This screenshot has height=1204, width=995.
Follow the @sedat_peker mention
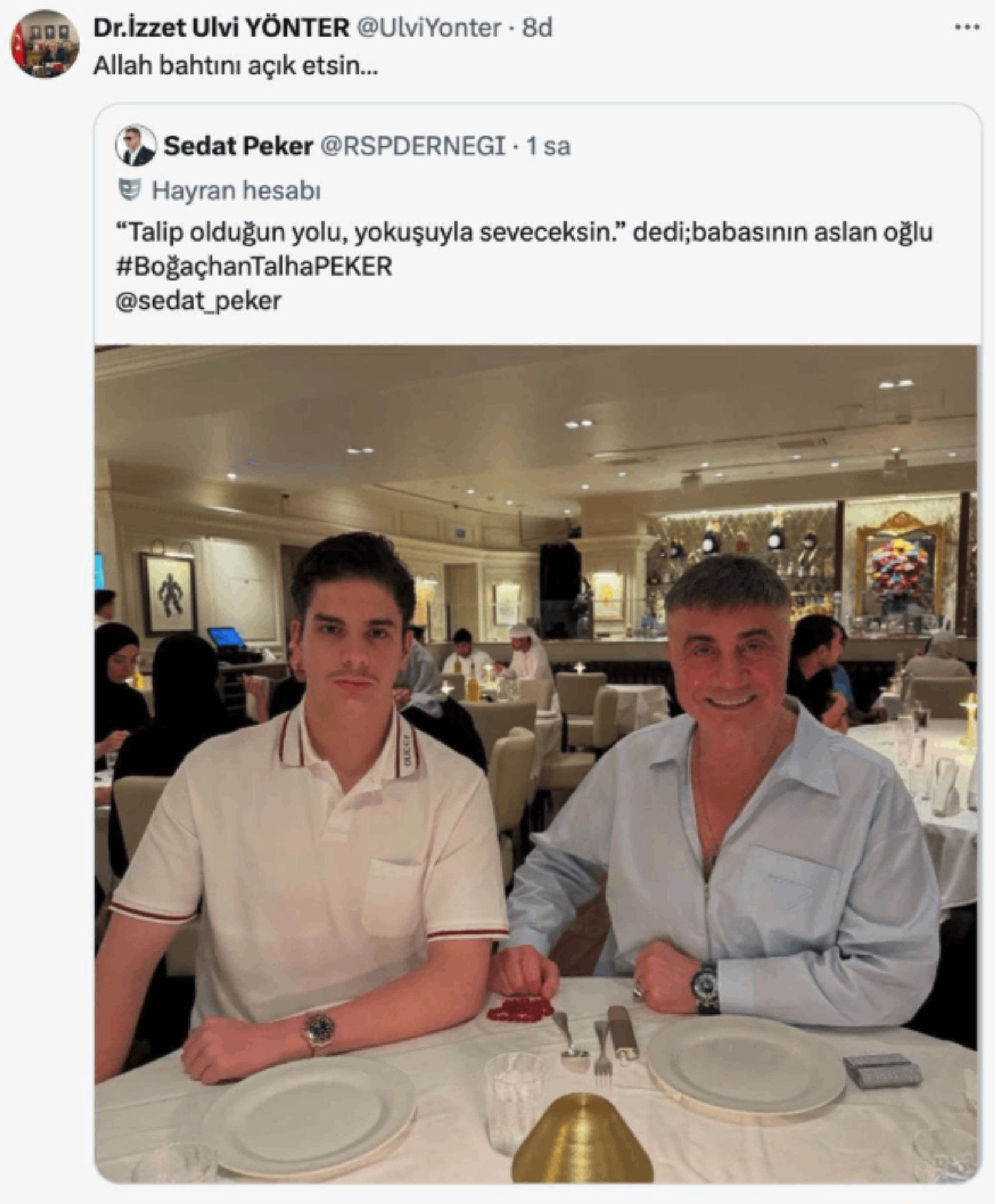coord(199,301)
